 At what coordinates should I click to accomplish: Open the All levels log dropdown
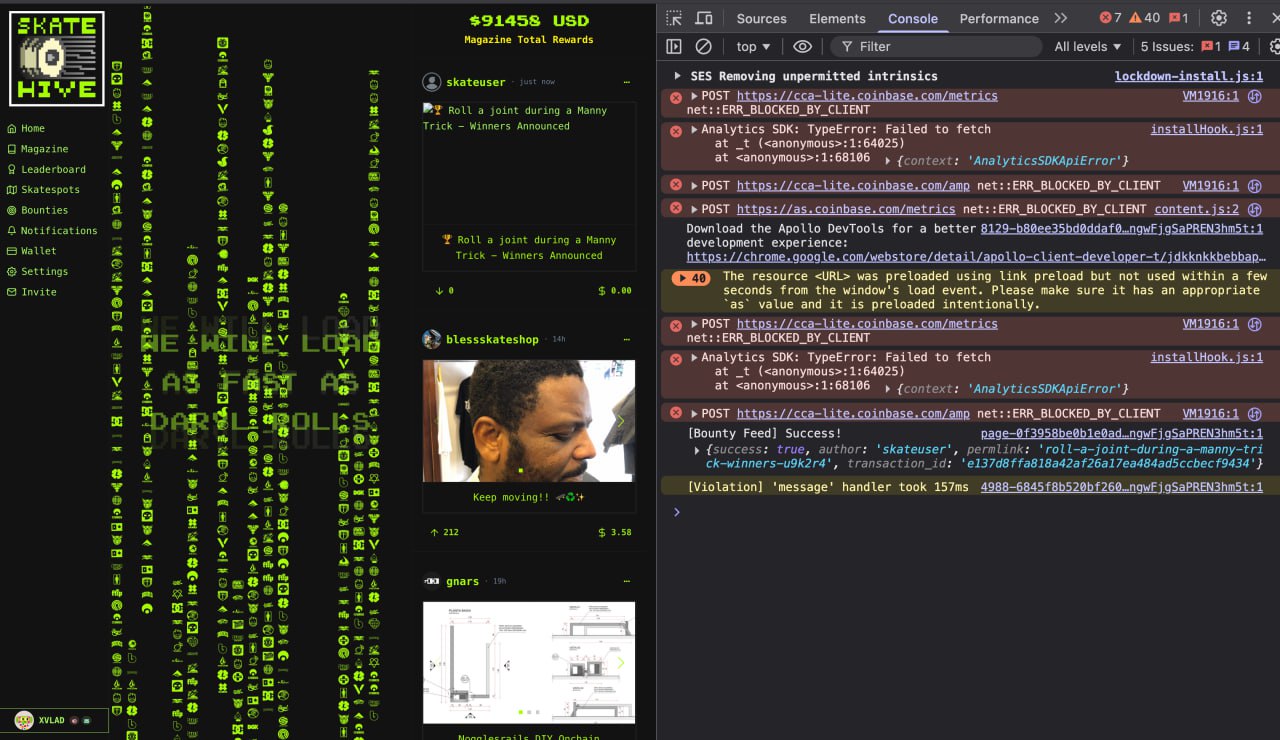pos(1087,46)
